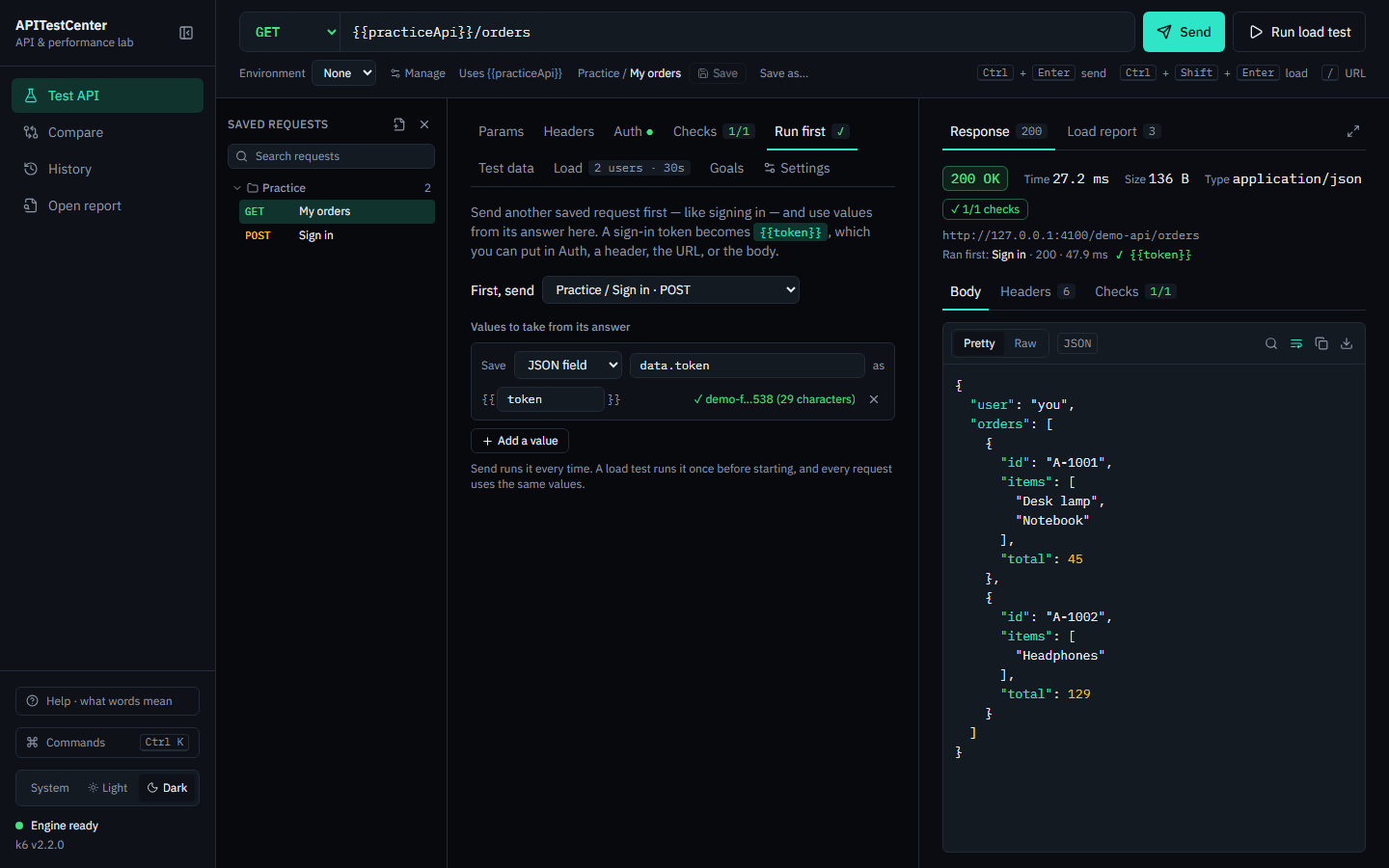
Task: Click the Save request button
Action: 719,73
